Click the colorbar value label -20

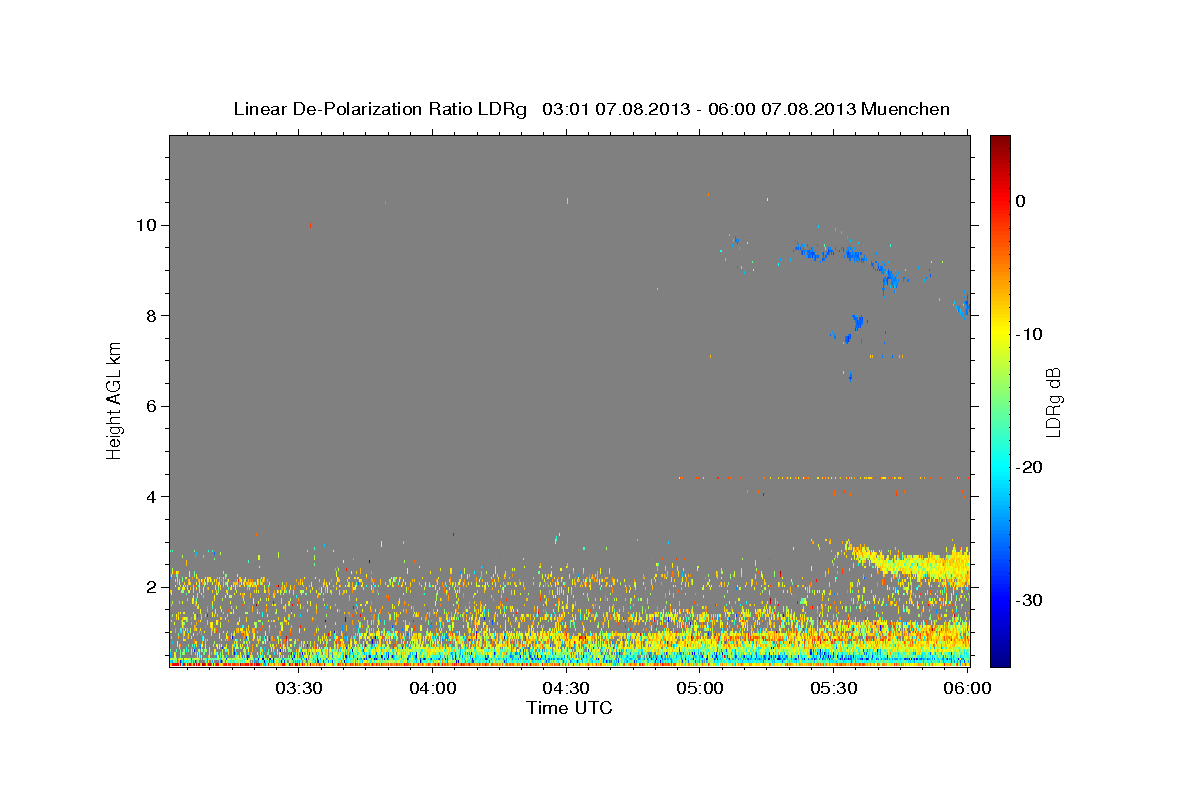coord(1029,467)
